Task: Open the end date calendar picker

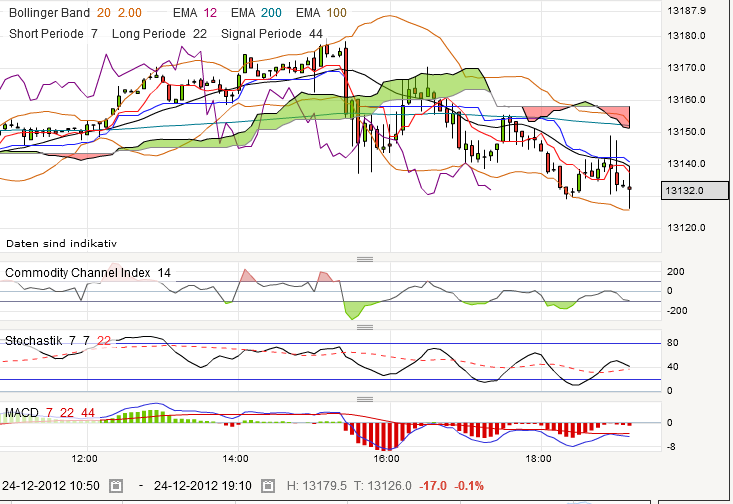Action: pos(268,486)
